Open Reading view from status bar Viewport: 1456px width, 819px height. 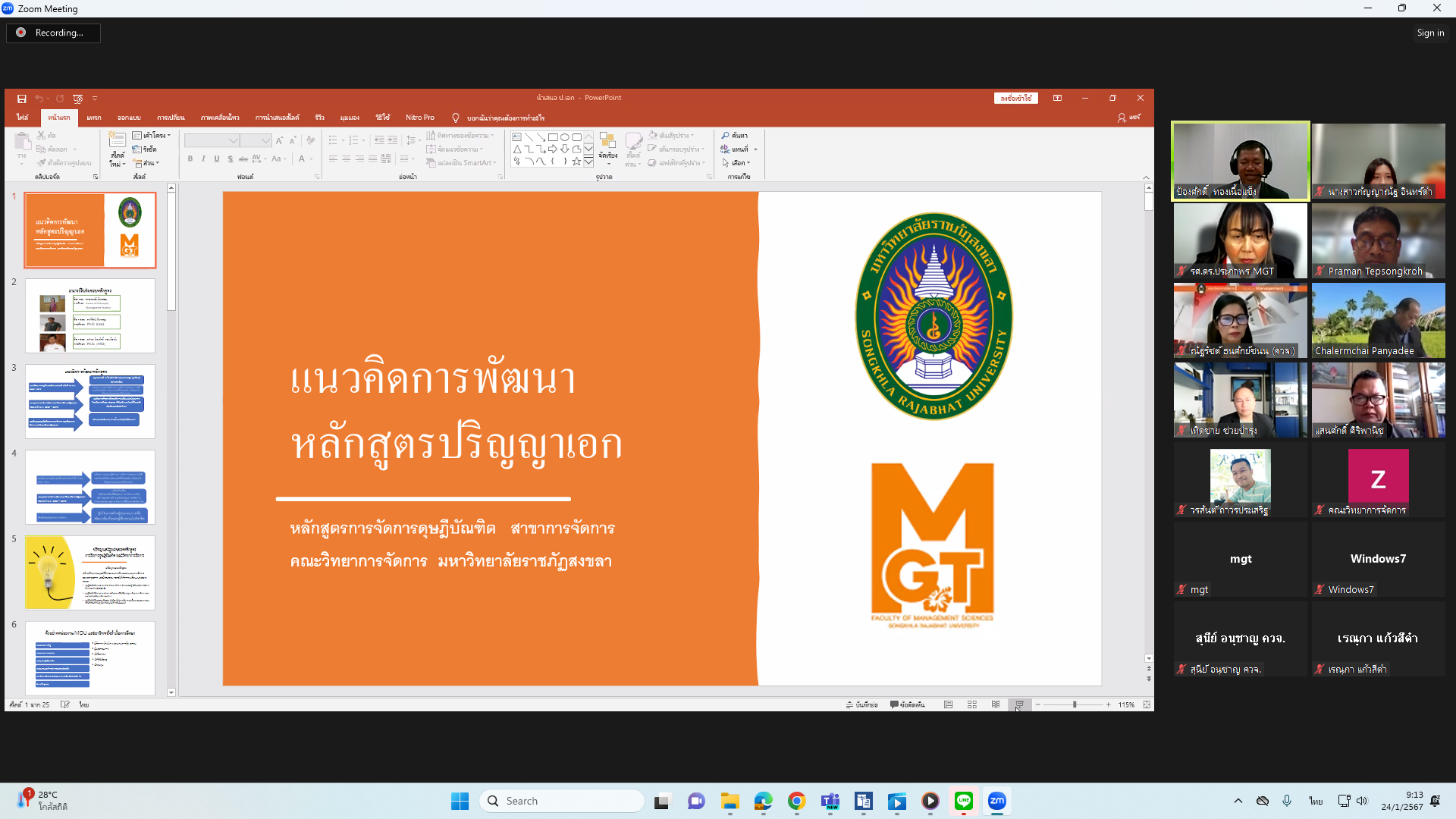click(x=995, y=704)
